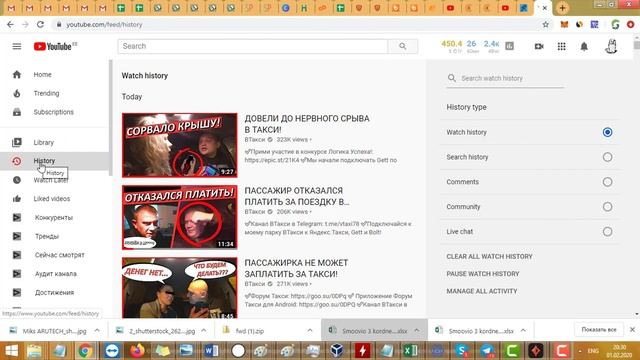Viewport: 640px width, 360px height.
Task: Open the stats chart extension icon
Action: click(509, 46)
